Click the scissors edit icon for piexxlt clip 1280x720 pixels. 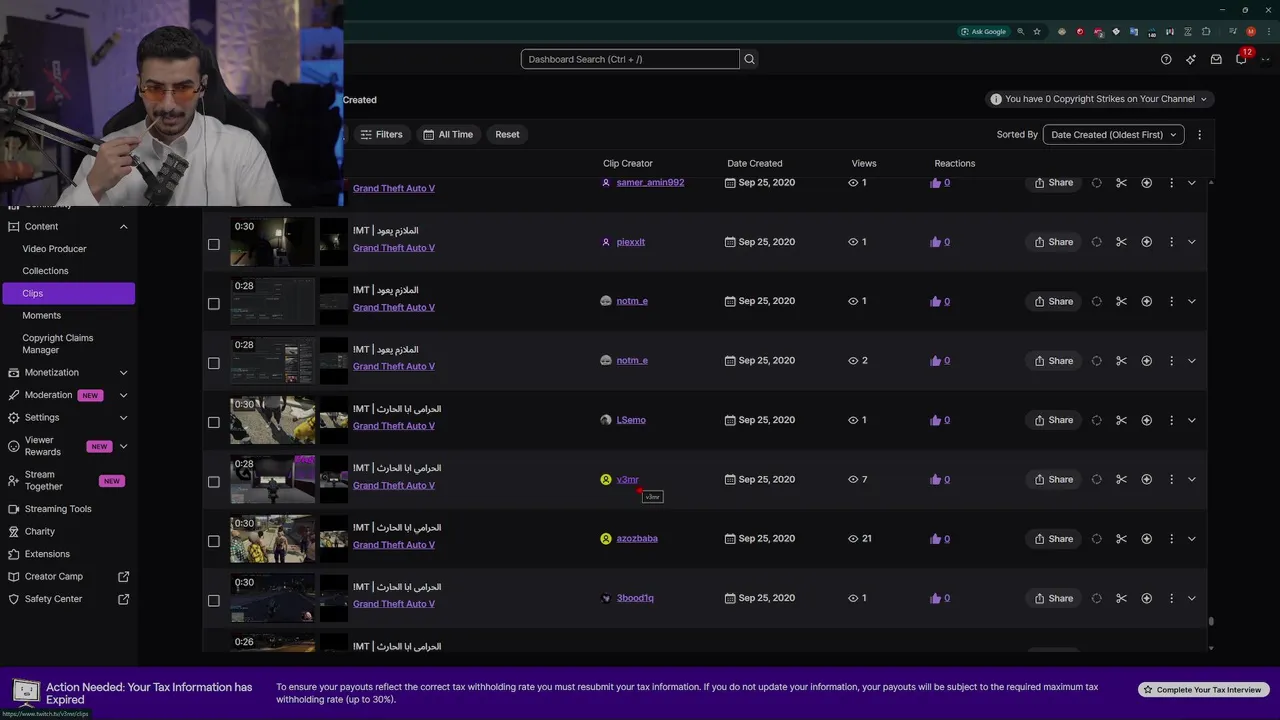(x=1121, y=242)
